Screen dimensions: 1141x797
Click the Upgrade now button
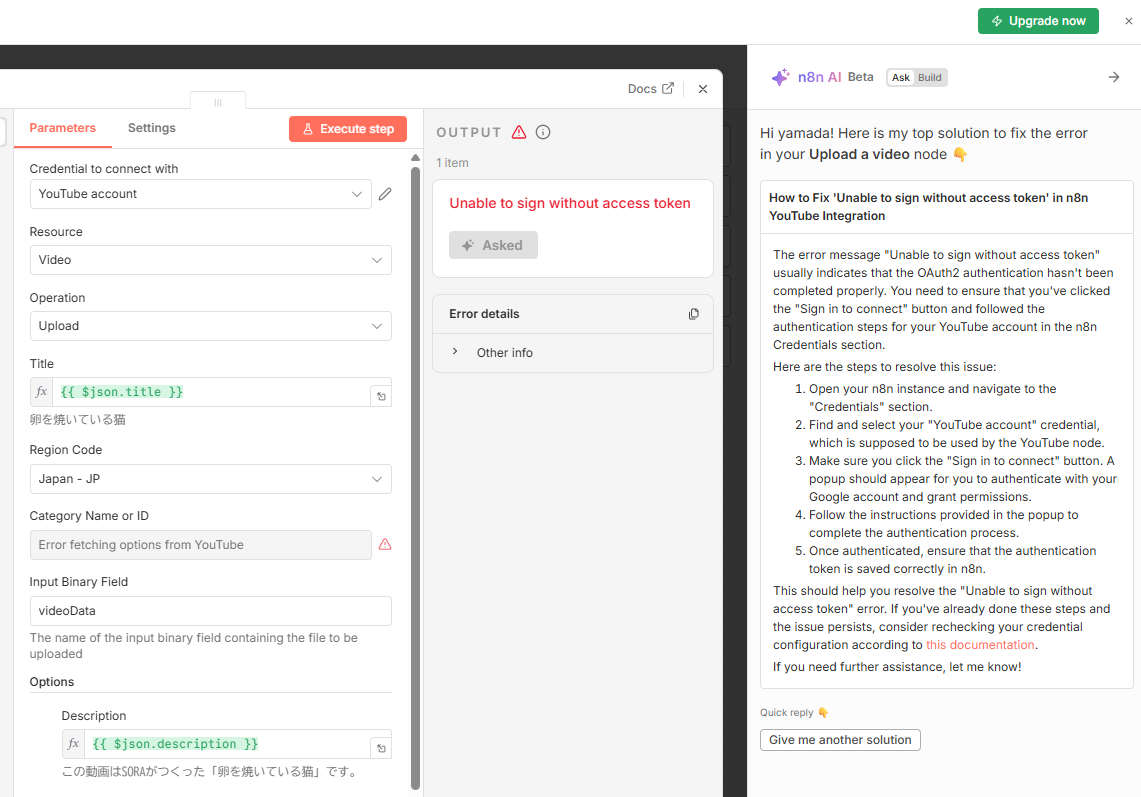tap(1038, 21)
